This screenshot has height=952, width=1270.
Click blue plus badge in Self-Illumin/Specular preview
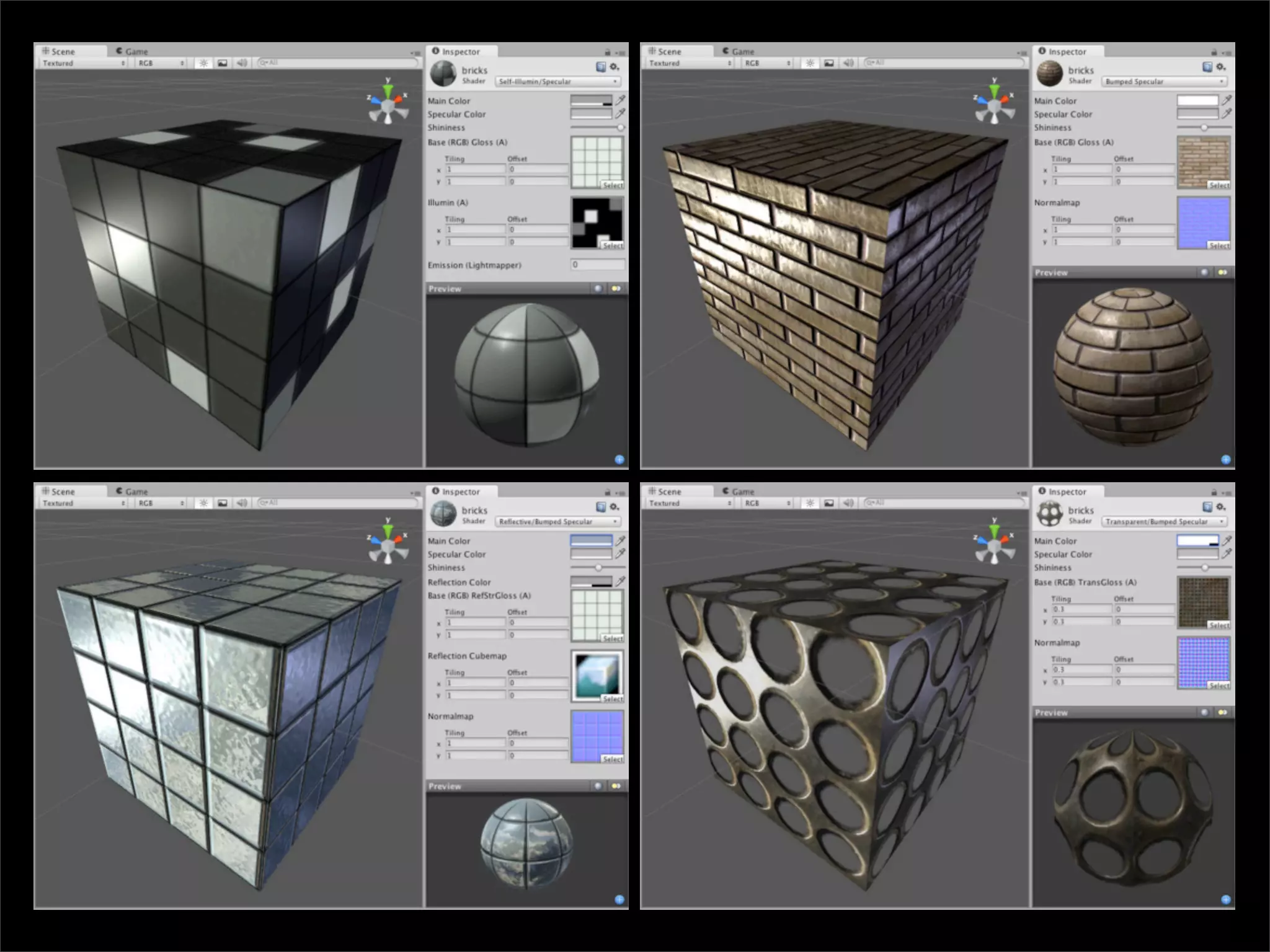619,459
